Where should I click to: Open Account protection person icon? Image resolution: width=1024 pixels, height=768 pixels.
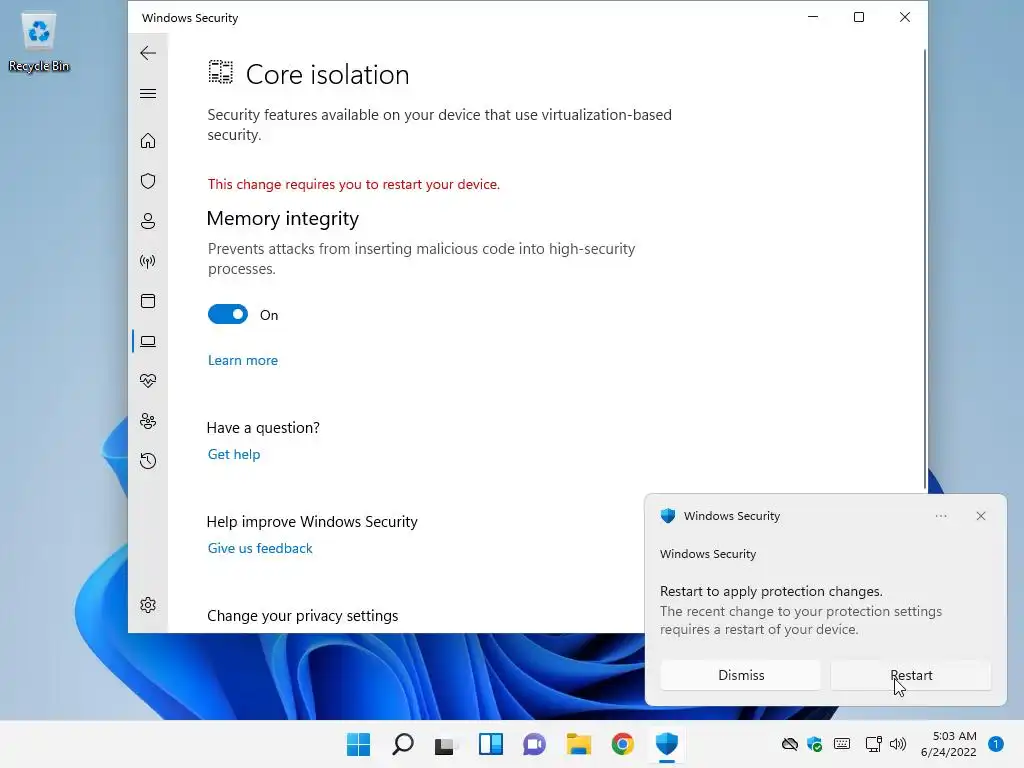pyautogui.click(x=148, y=221)
